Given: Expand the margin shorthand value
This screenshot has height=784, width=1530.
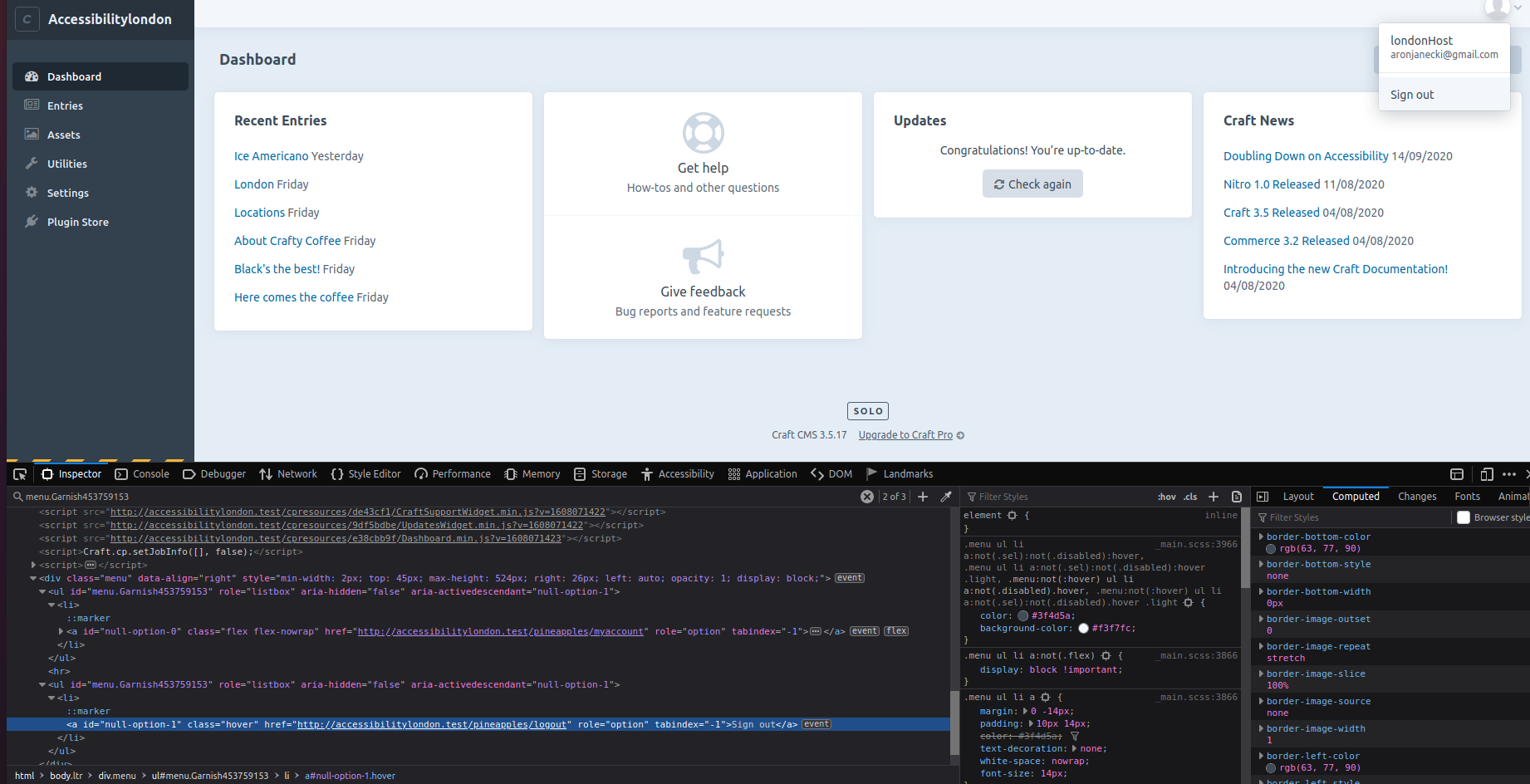Looking at the screenshot, I should coord(1025,711).
